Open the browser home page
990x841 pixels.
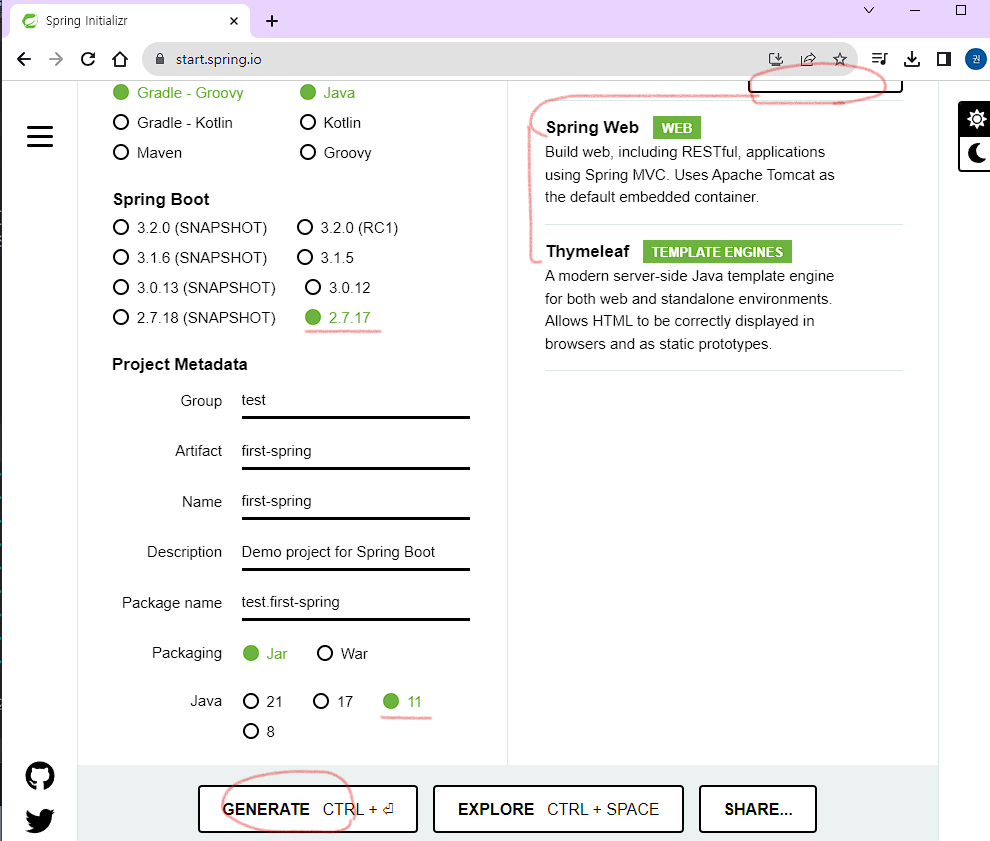pyautogui.click(x=120, y=59)
